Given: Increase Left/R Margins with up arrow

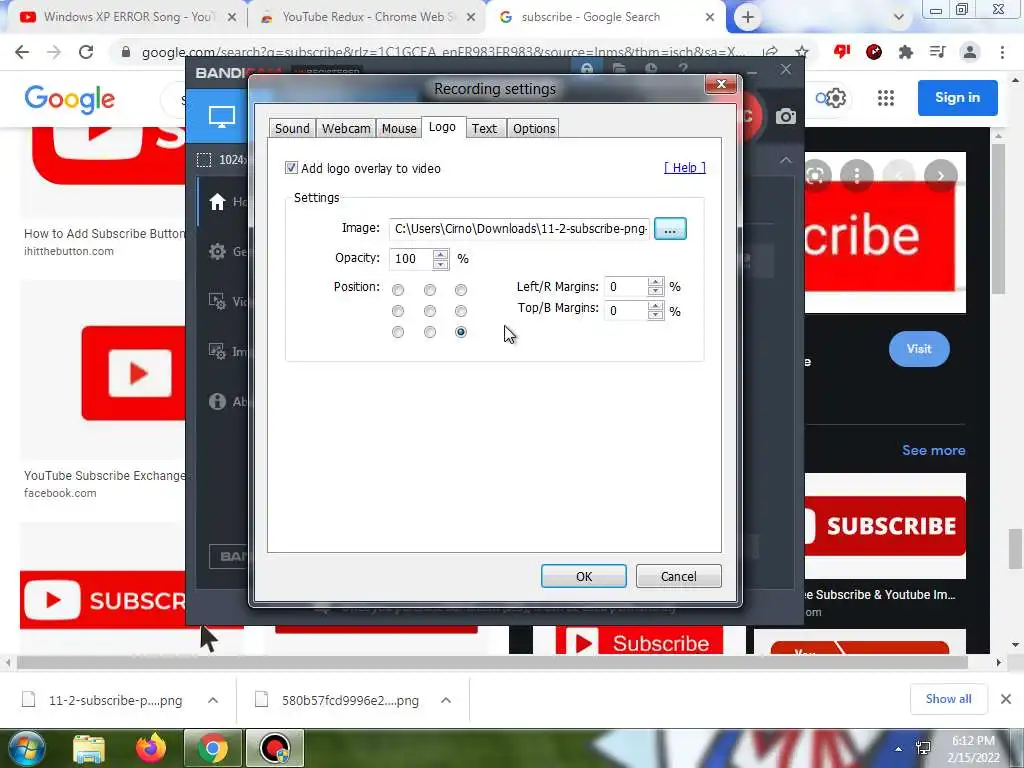Looking at the screenshot, I should [x=656, y=282].
